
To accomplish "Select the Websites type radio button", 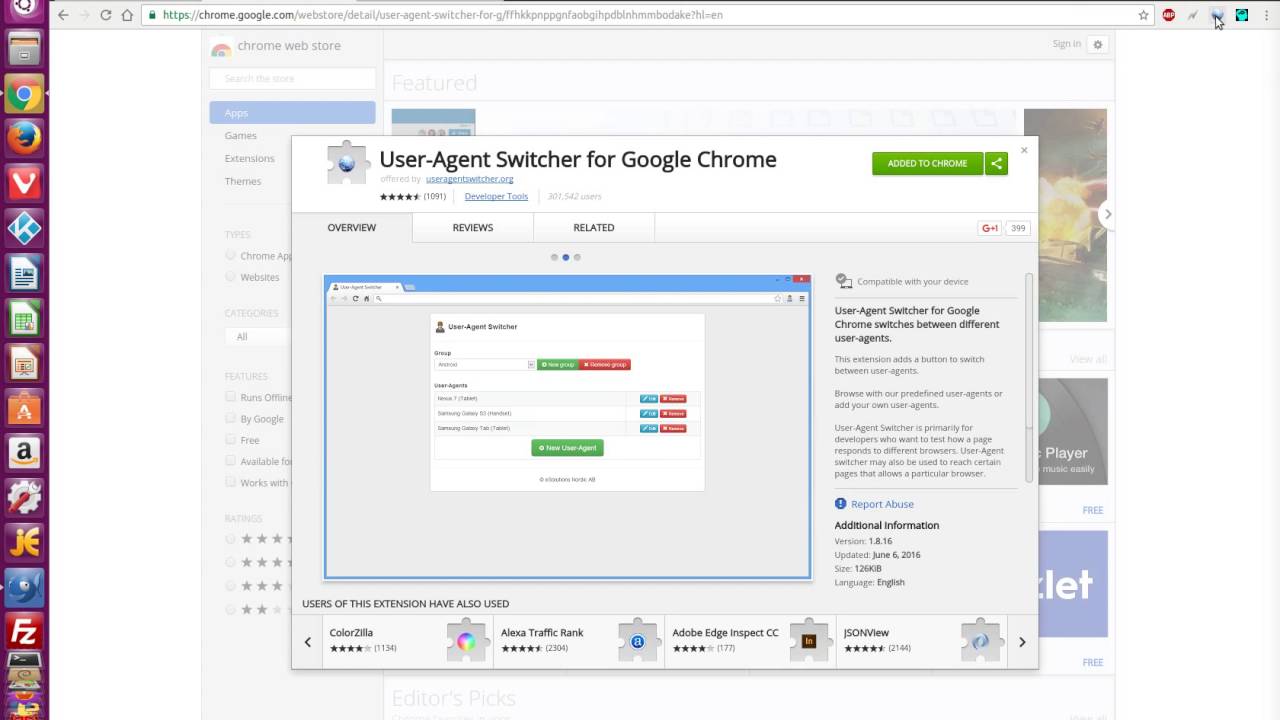I will (230, 276).
